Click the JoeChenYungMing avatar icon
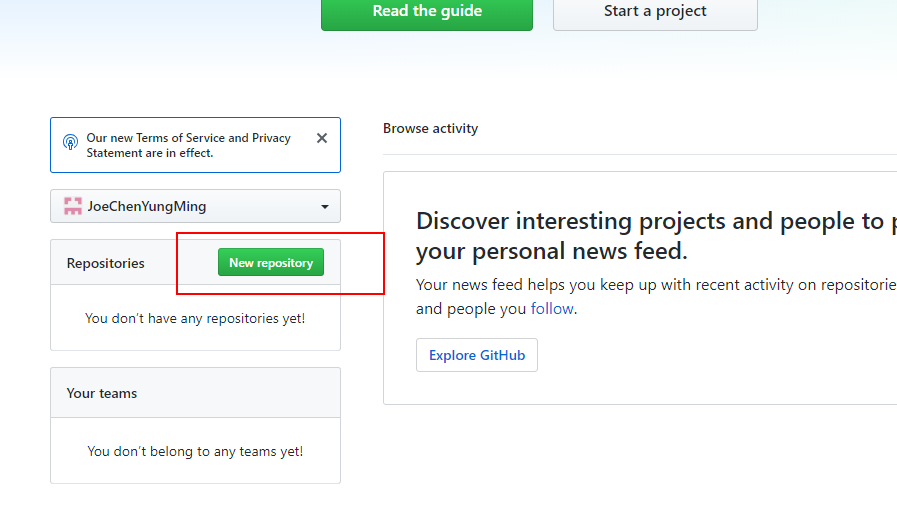This screenshot has width=897, height=530. [x=73, y=206]
